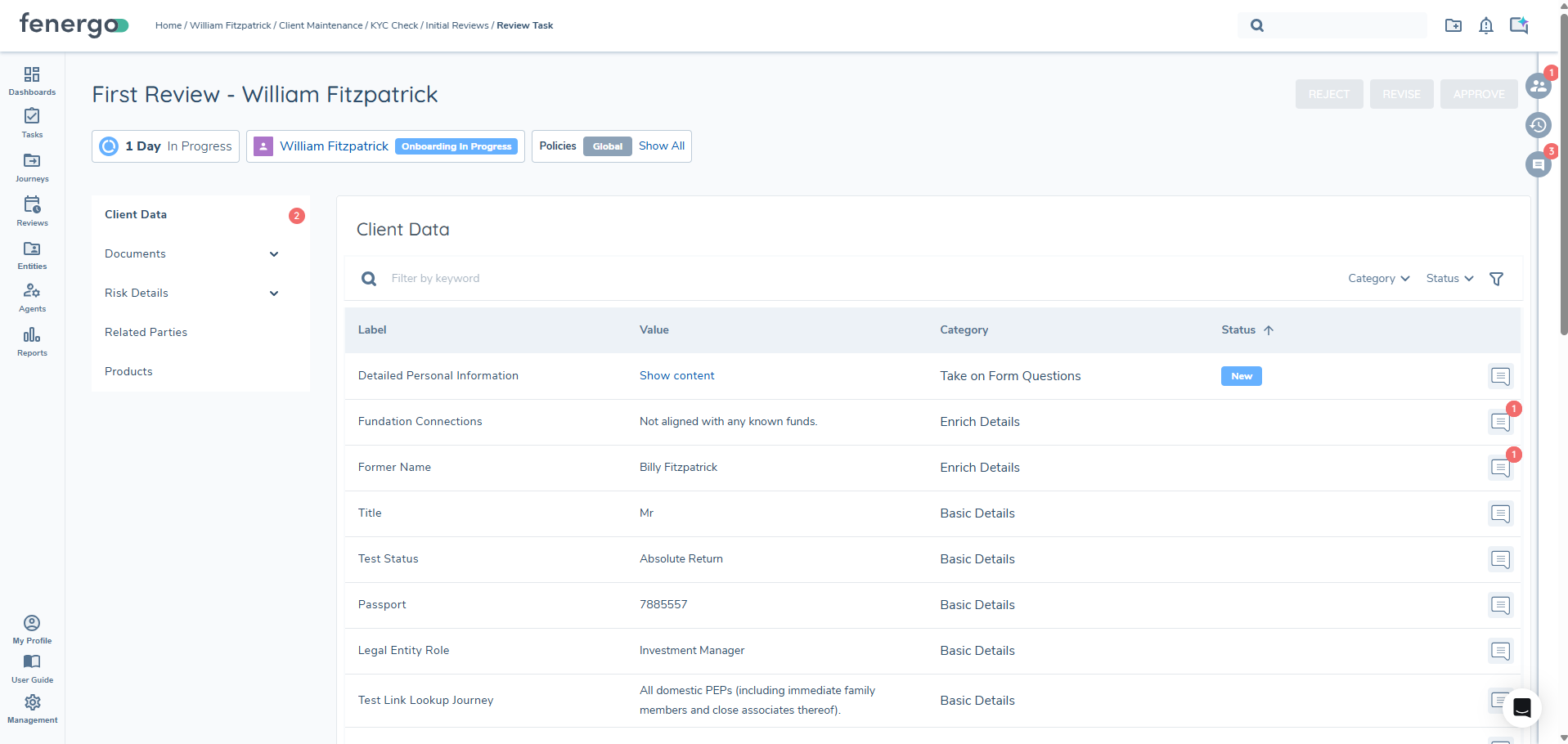Open the Category filter dropdown
1568x744 pixels.
1378,279
